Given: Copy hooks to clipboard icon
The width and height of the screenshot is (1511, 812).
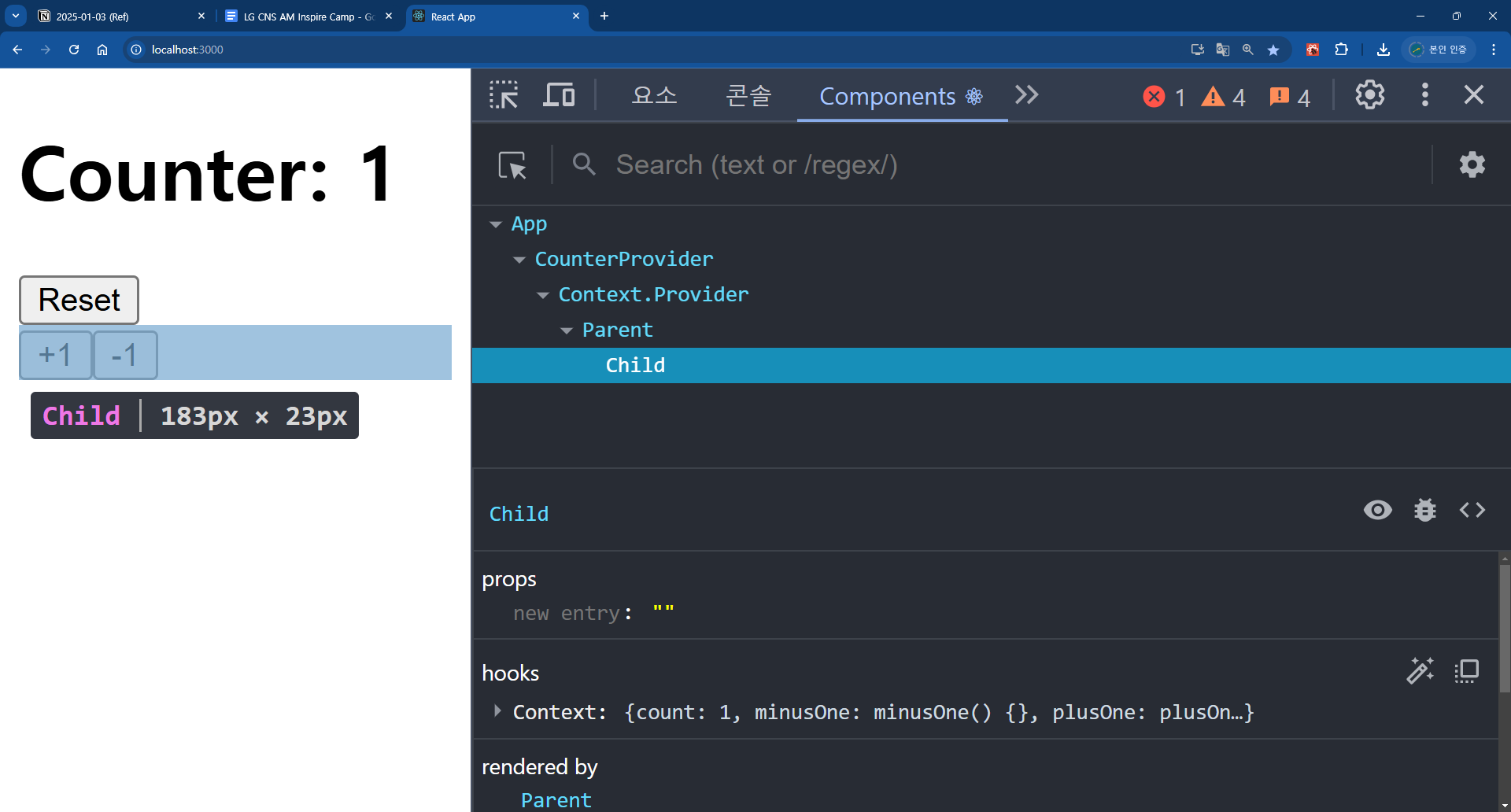Looking at the screenshot, I should [x=1467, y=671].
